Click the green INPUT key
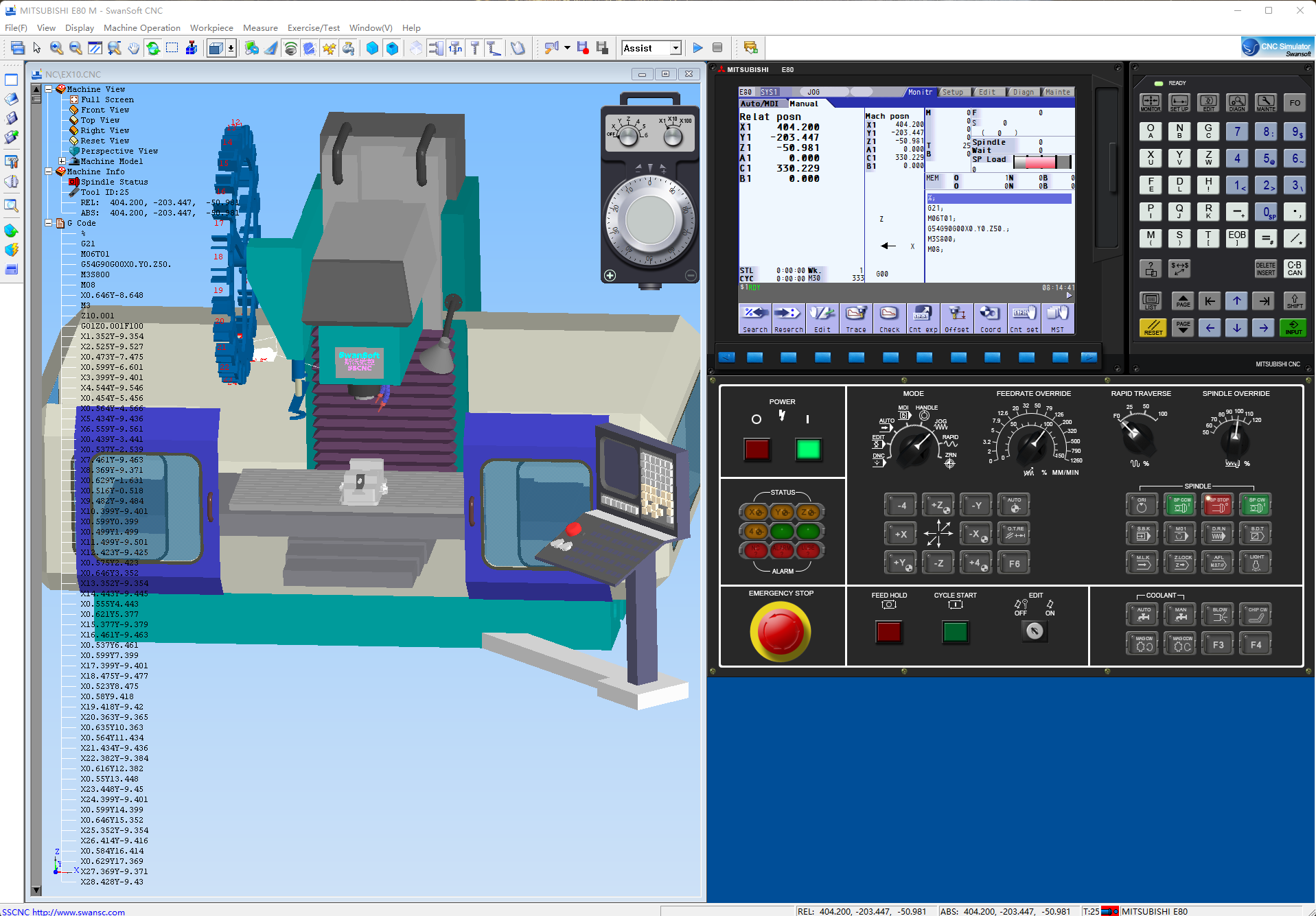Screen dimensions: 1316x916 (x=1293, y=328)
